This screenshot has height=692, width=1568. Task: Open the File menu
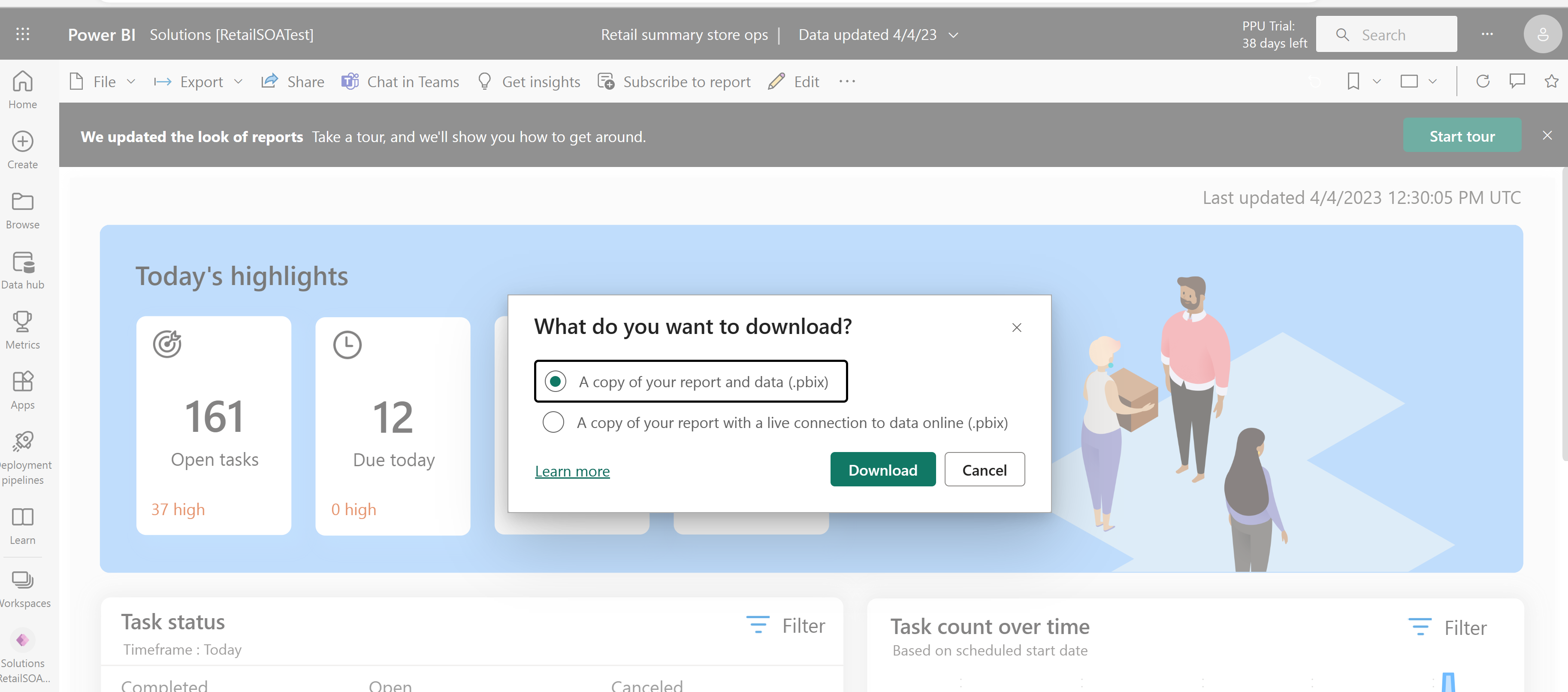click(x=103, y=81)
